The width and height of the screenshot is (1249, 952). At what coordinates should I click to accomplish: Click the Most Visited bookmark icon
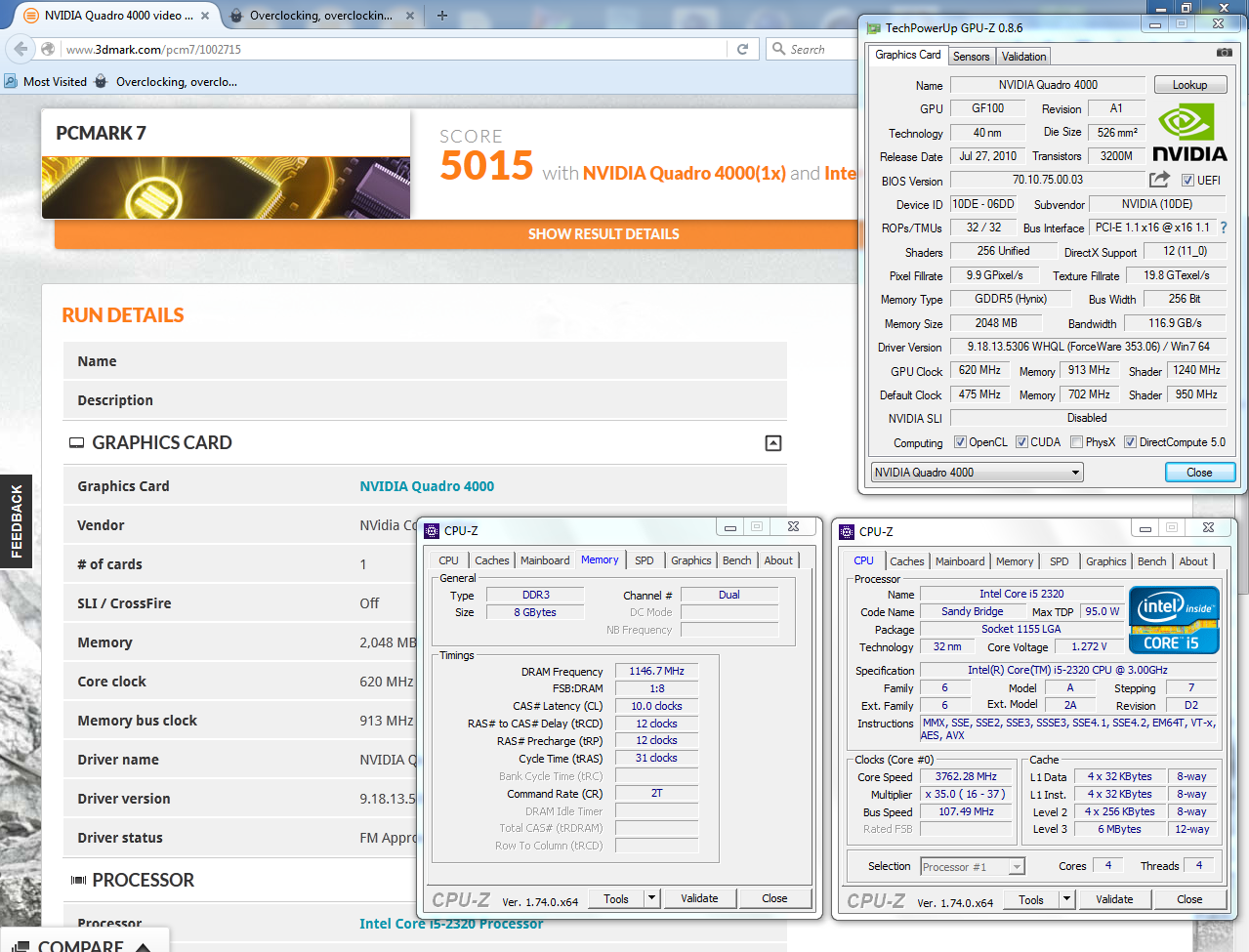11,82
